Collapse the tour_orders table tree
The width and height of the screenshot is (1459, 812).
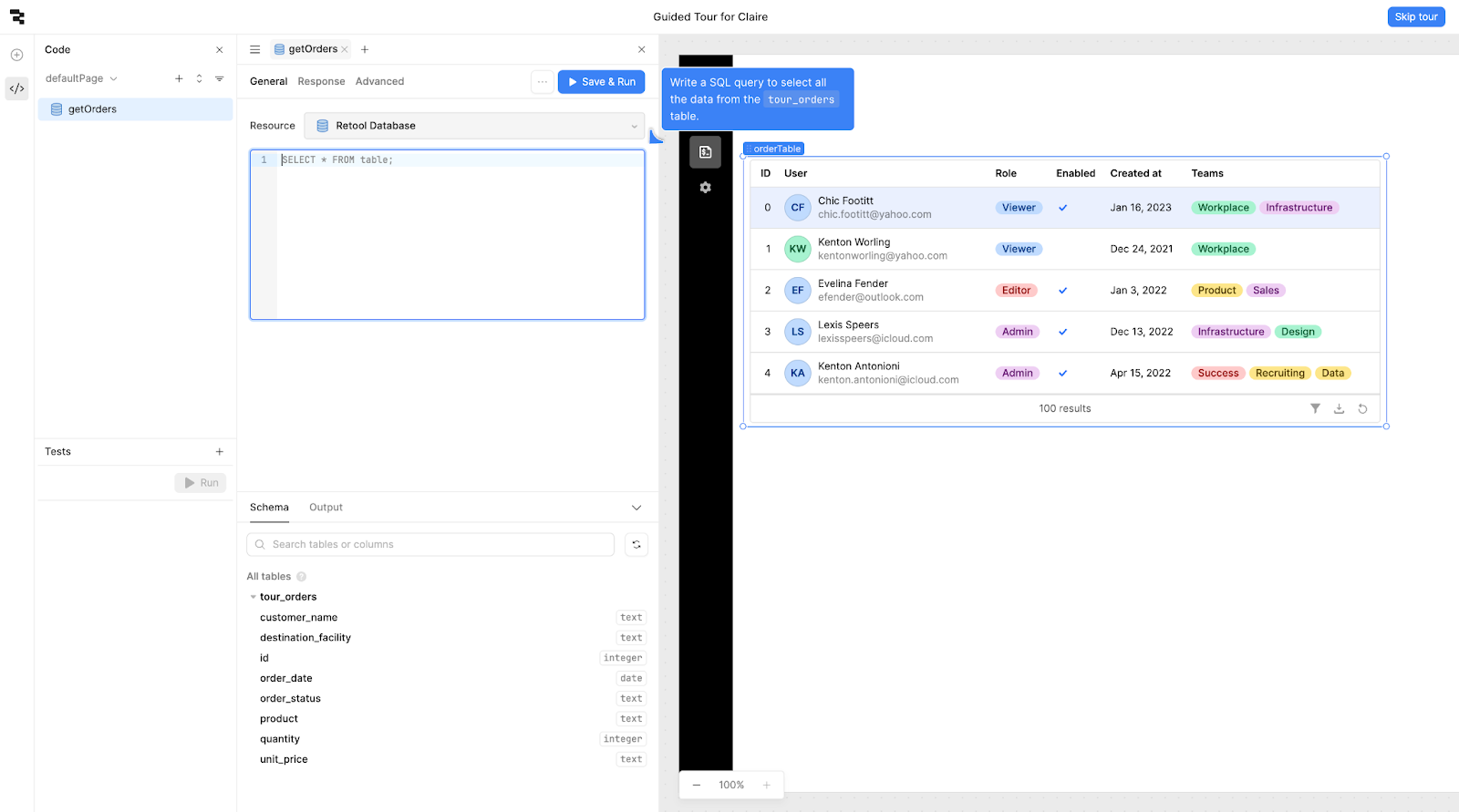pyautogui.click(x=254, y=597)
